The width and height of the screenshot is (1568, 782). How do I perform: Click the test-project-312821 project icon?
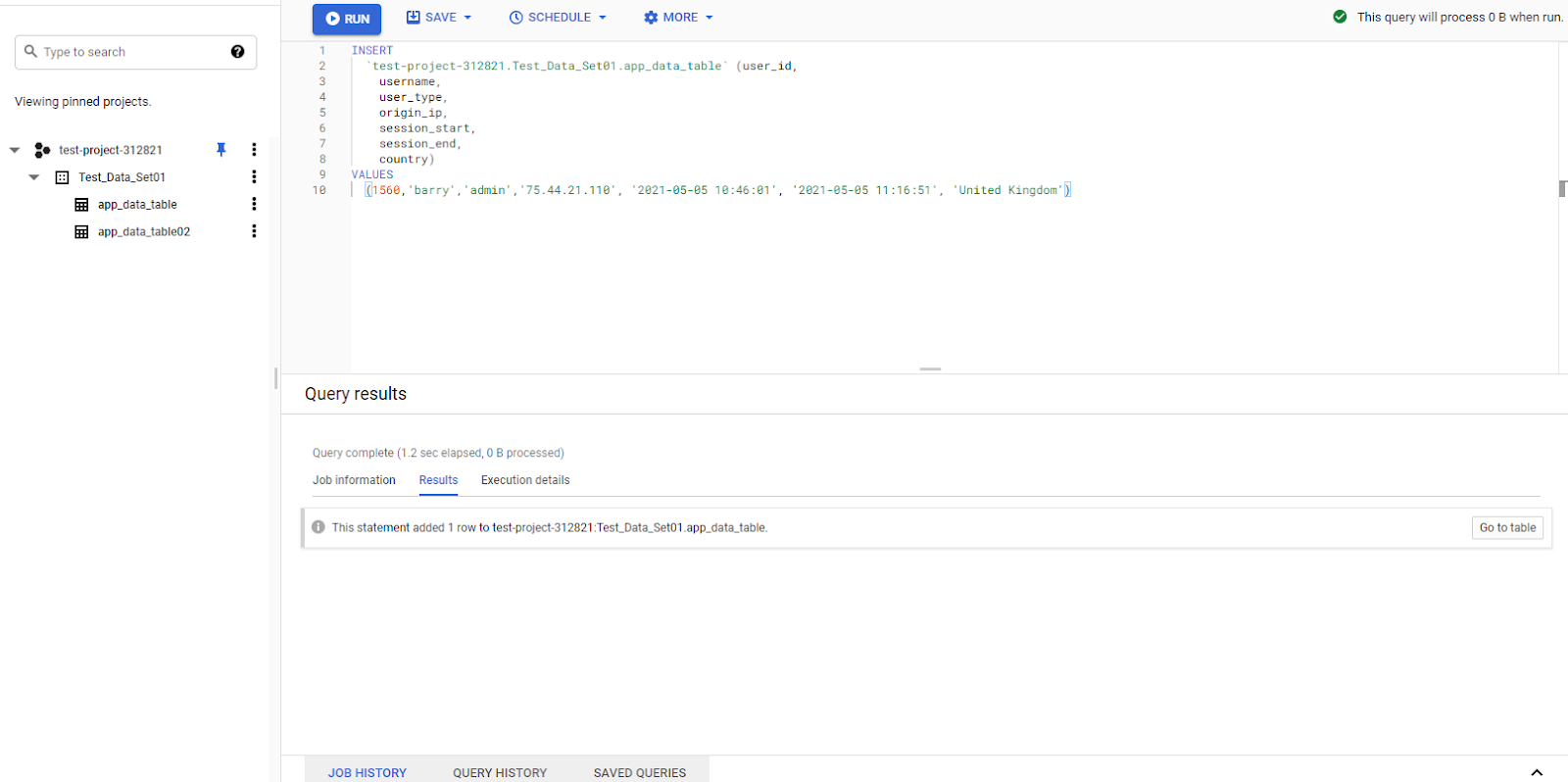pyautogui.click(x=42, y=150)
